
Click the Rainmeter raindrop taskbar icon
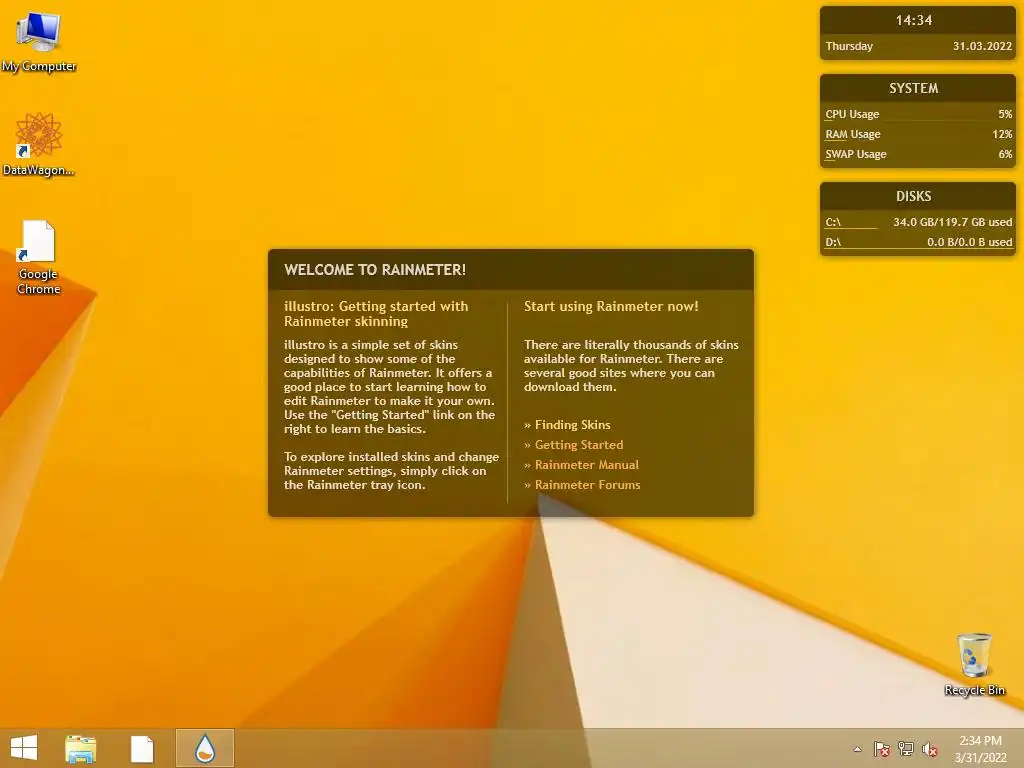tap(205, 748)
